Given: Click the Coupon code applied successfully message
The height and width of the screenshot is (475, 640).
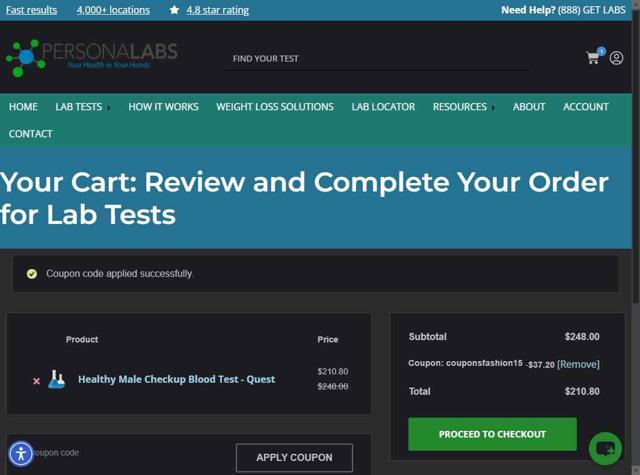Looking at the screenshot, I should 120,273.
